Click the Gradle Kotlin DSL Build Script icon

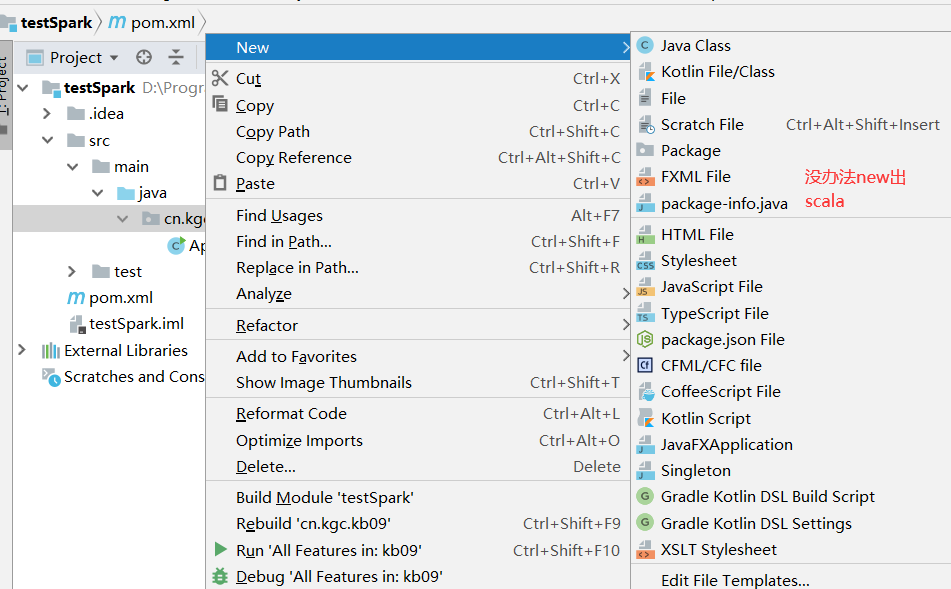(x=645, y=496)
